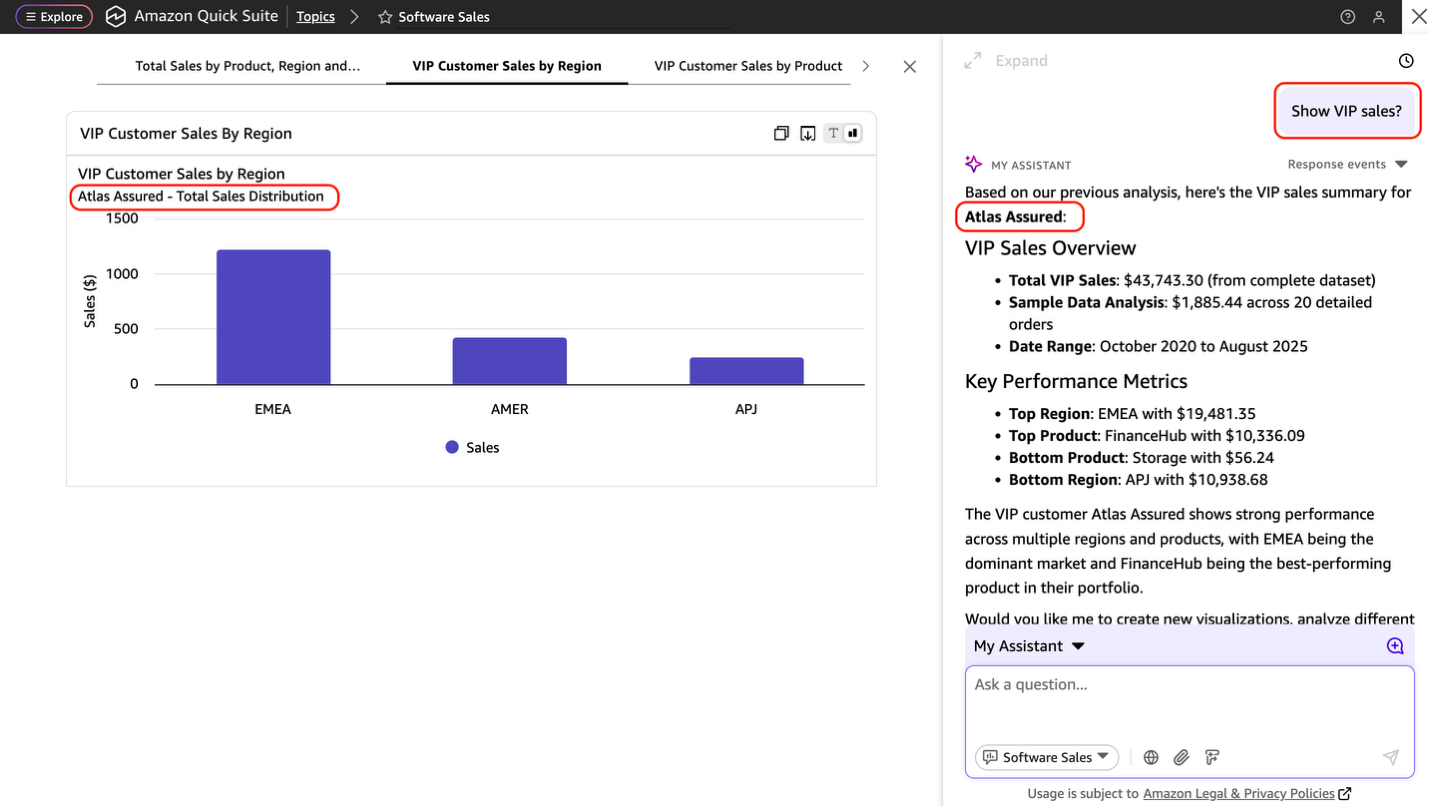Image resolution: width=1429 pixels, height=806 pixels.
Task: Open the Software Sales topic dropdown
Action: tap(1047, 757)
